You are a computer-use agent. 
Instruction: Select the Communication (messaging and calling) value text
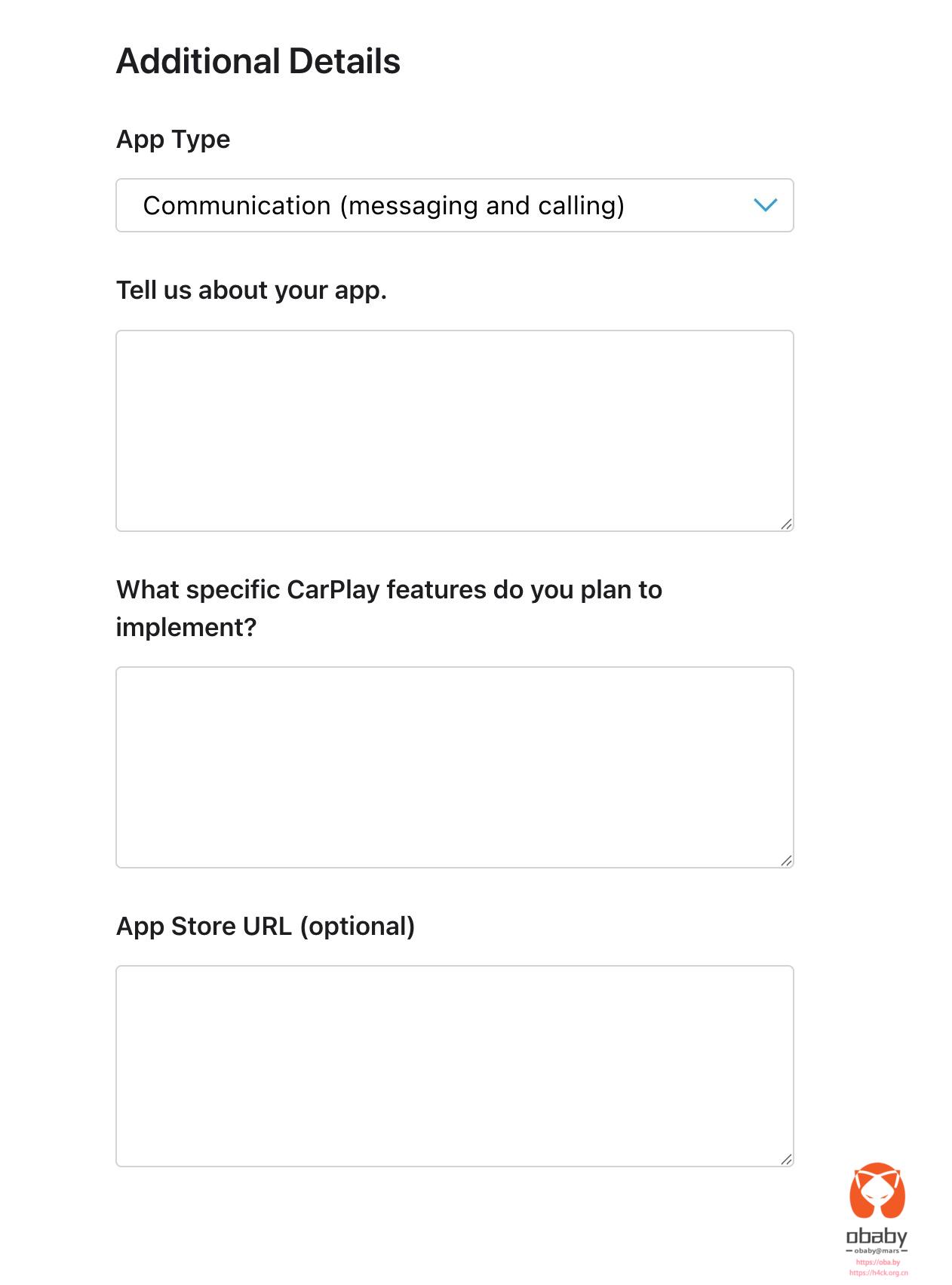click(x=383, y=205)
